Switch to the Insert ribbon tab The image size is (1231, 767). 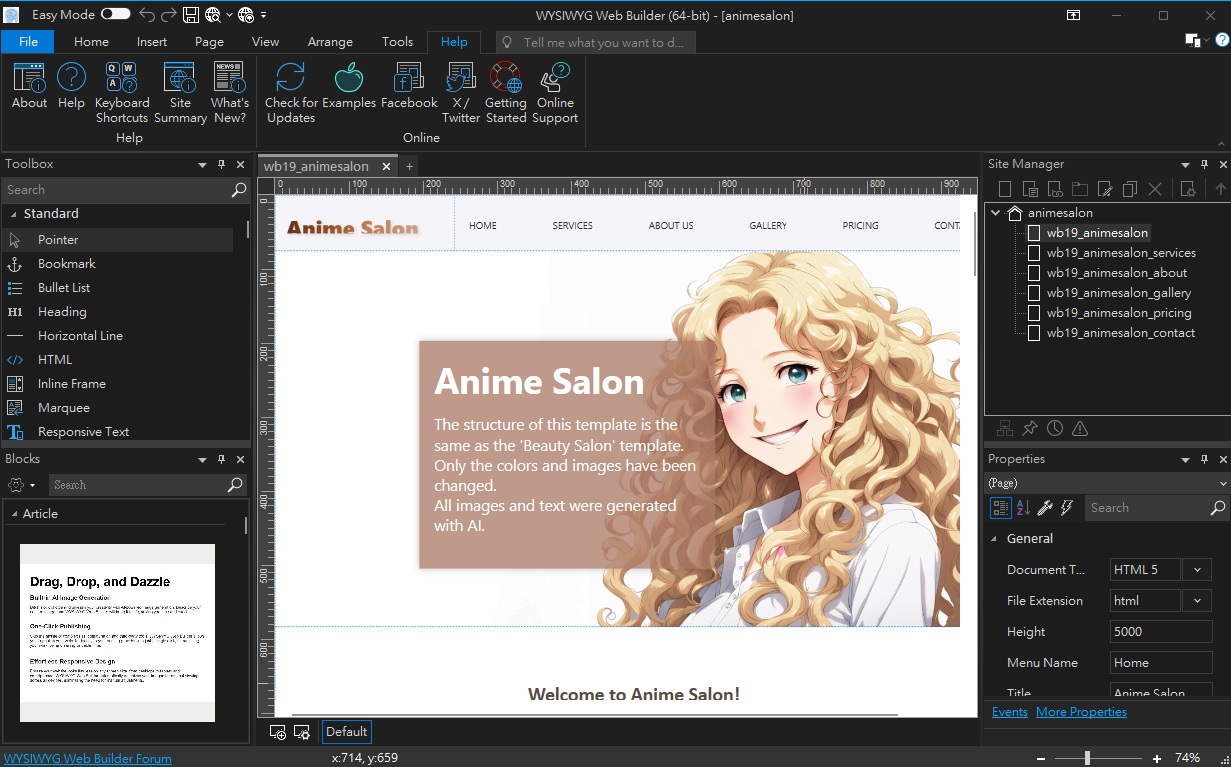(x=152, y=42)
